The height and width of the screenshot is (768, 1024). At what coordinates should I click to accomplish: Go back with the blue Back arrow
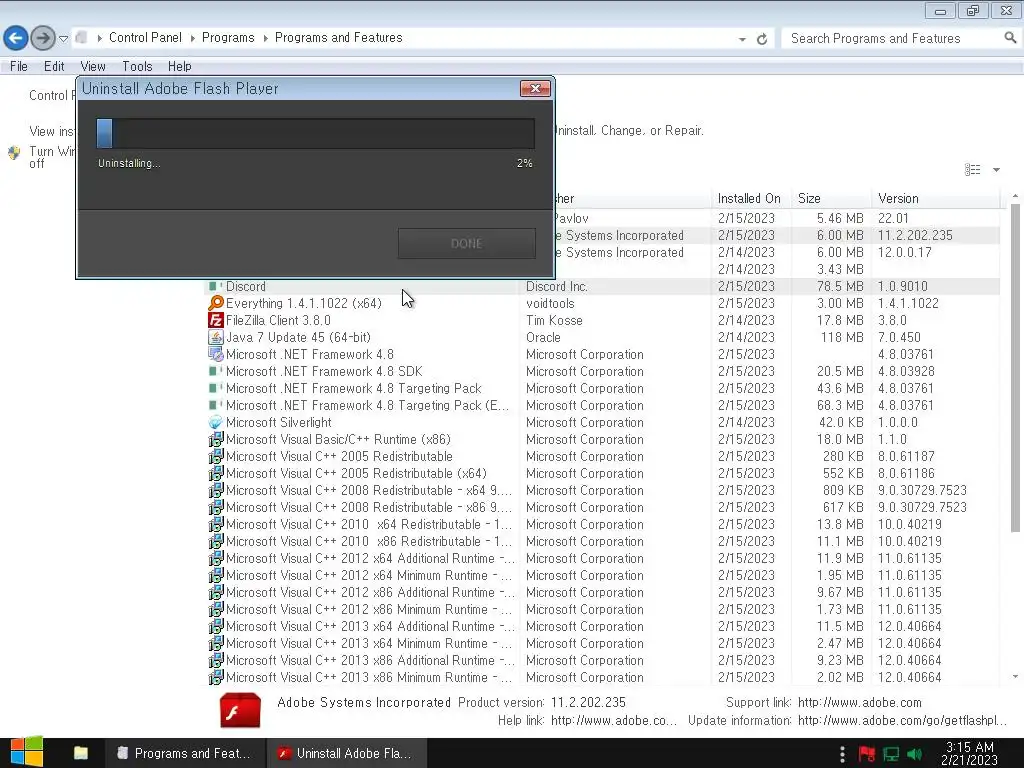tap(16, 38)
